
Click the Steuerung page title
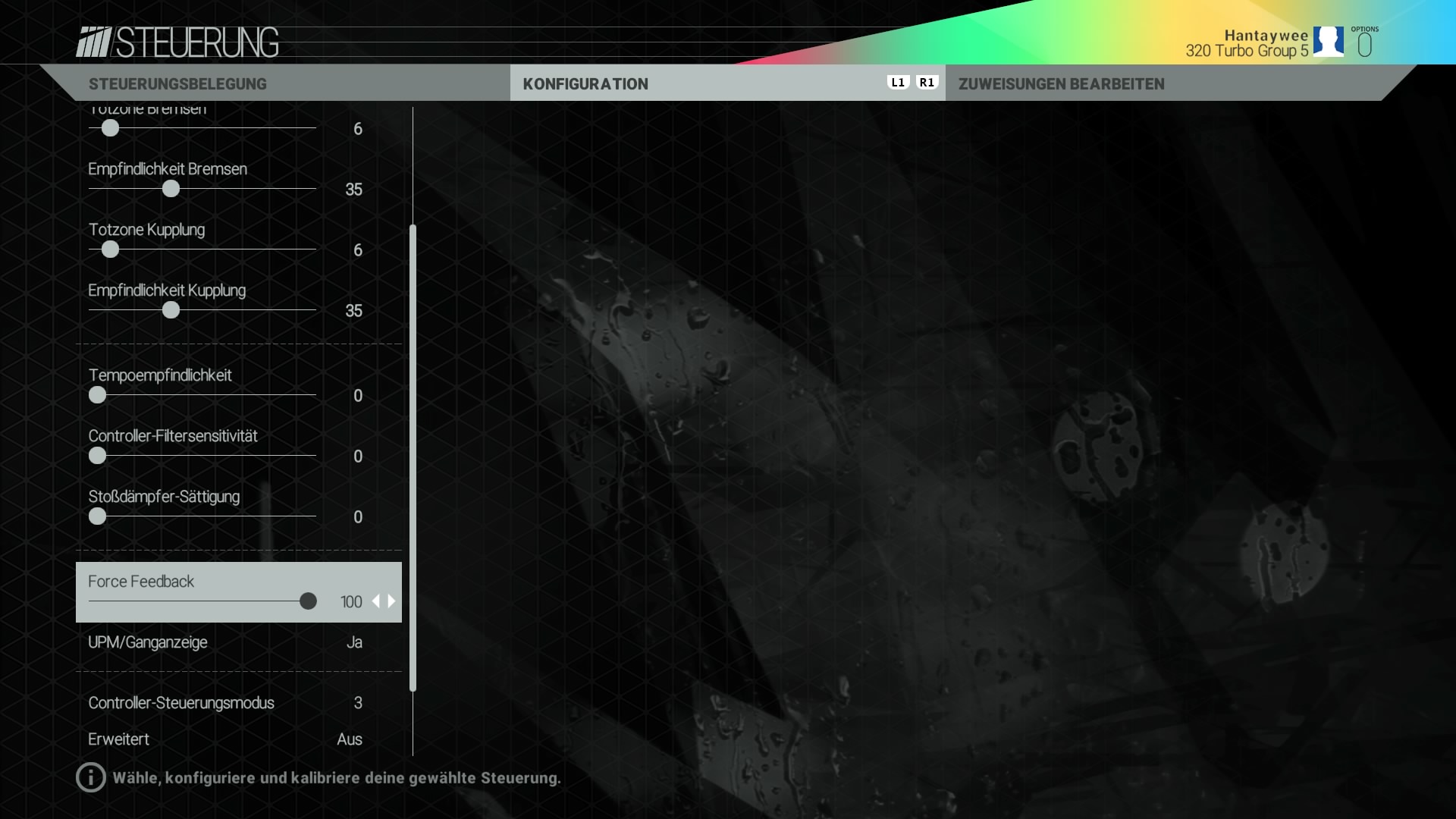tap(197, 42)
